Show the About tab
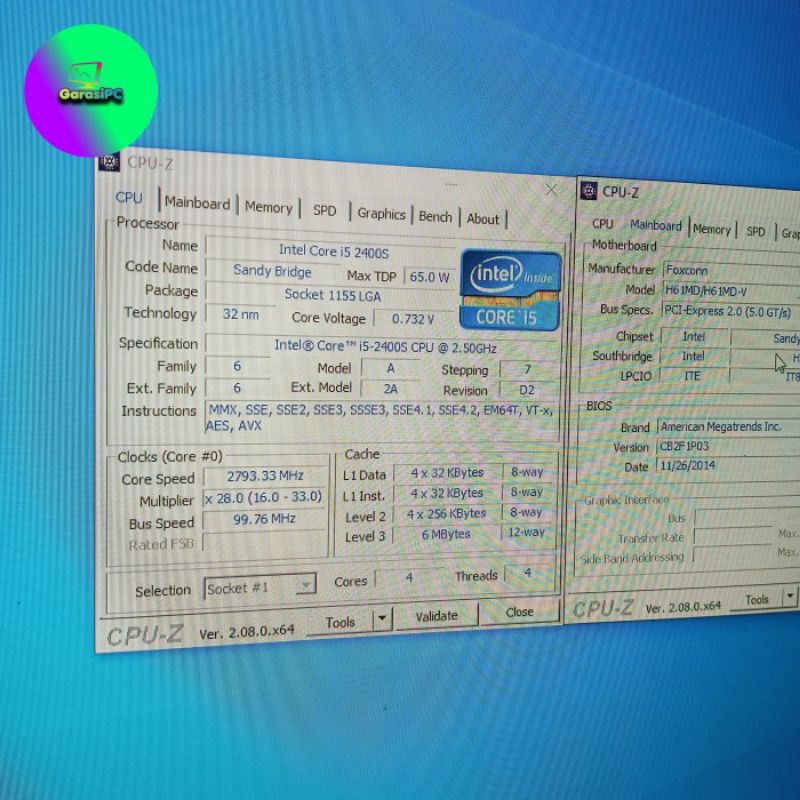Image resolution: width=800 pixels, height=800 pixels. [x=483, y=218]
